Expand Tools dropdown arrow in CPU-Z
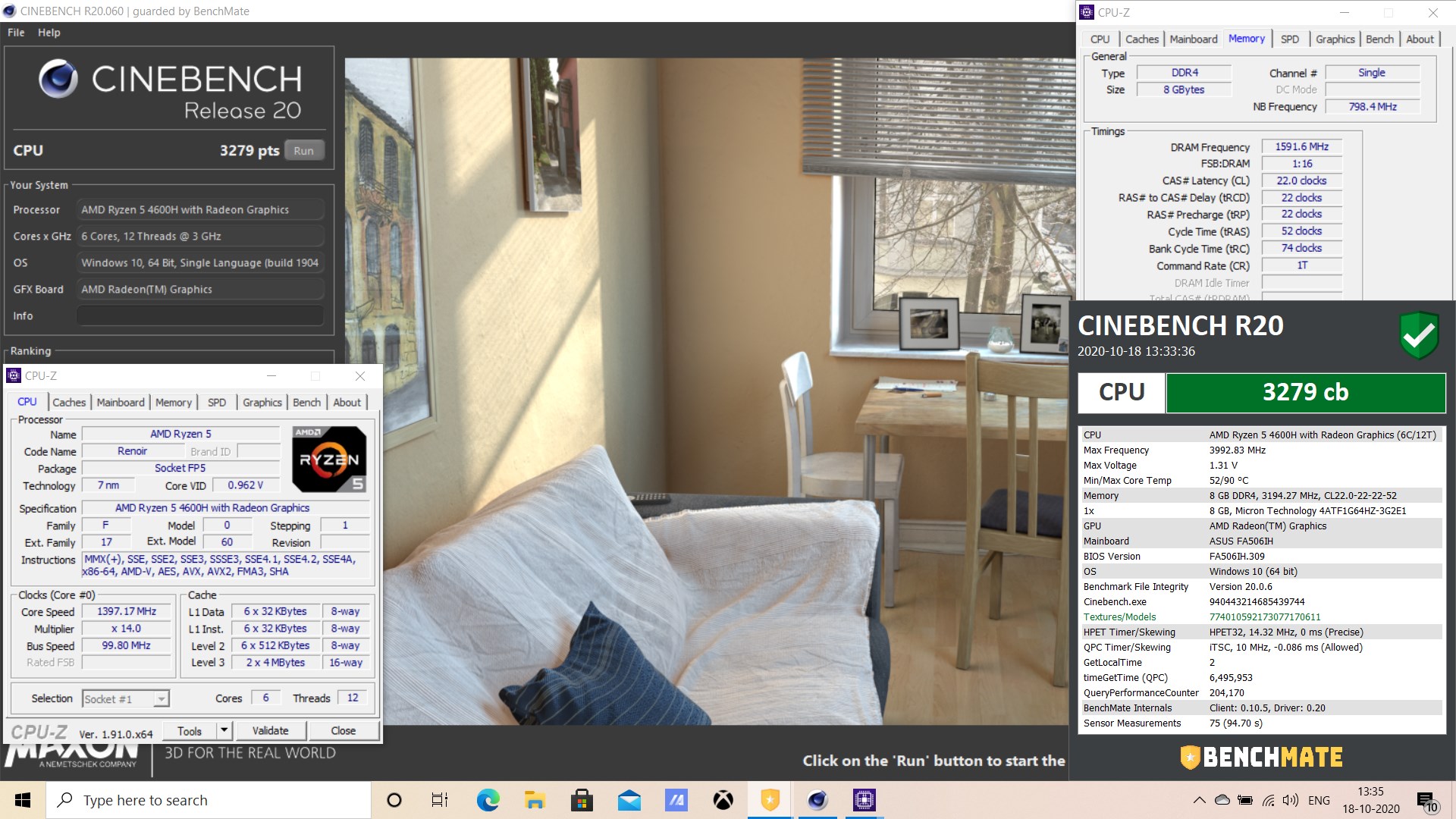 point(224,730)
